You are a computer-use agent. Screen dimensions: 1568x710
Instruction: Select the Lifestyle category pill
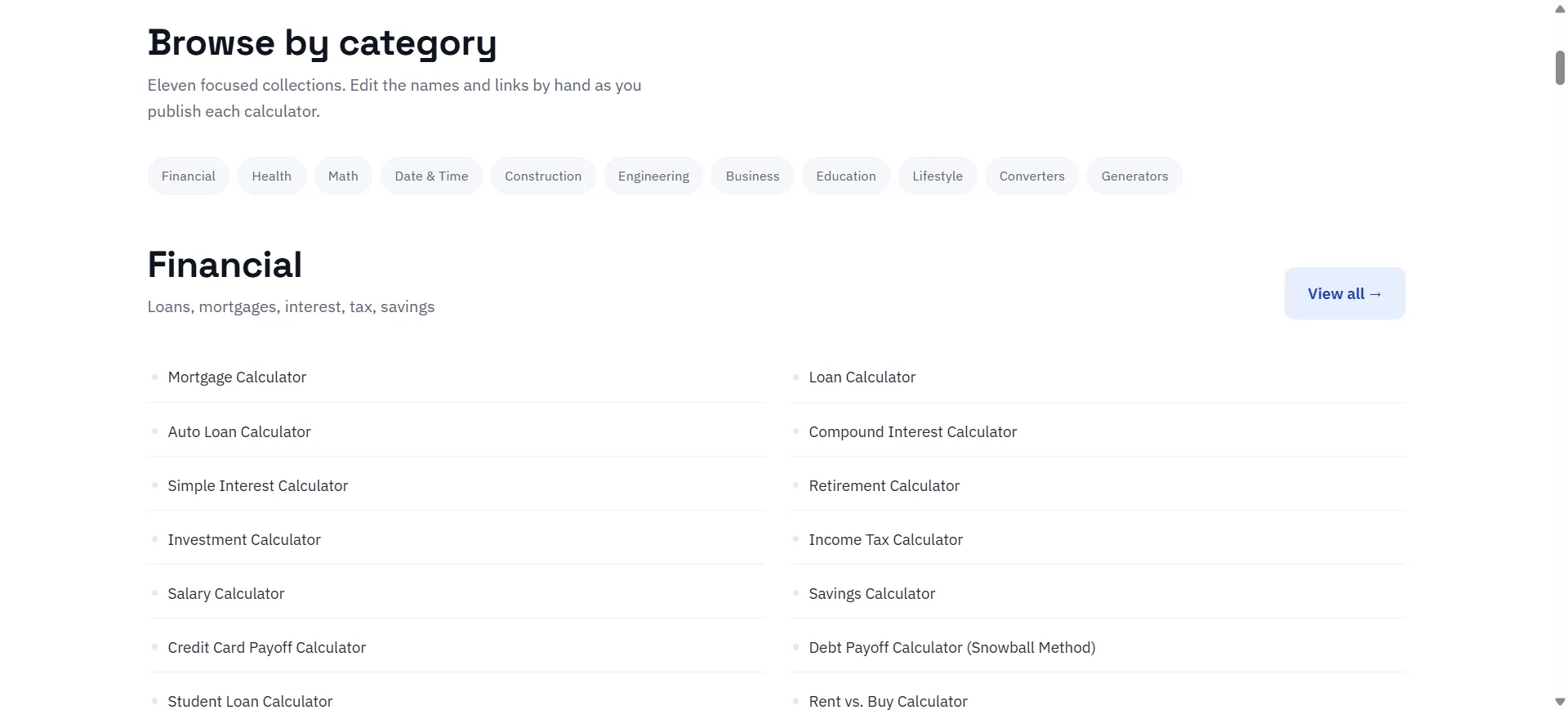(938, 176)
